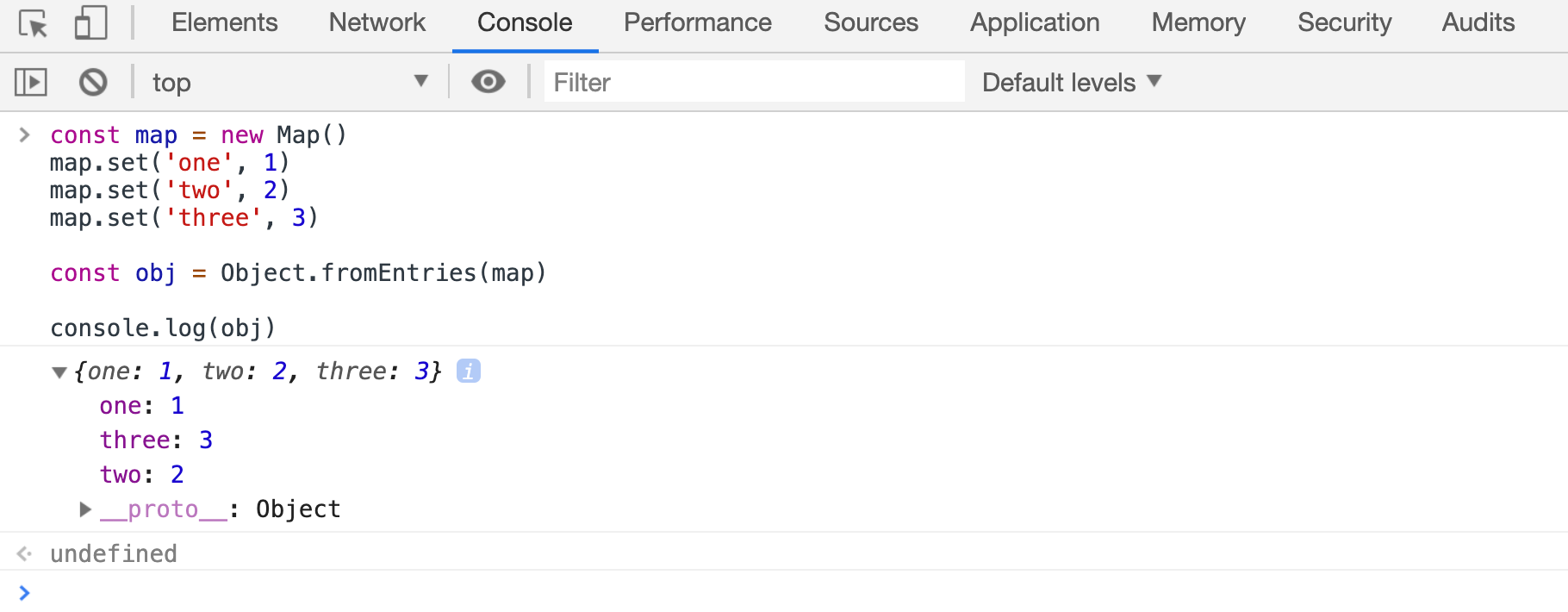Switch to the Network tab
1568x612 pixels.
pos(377,22)
